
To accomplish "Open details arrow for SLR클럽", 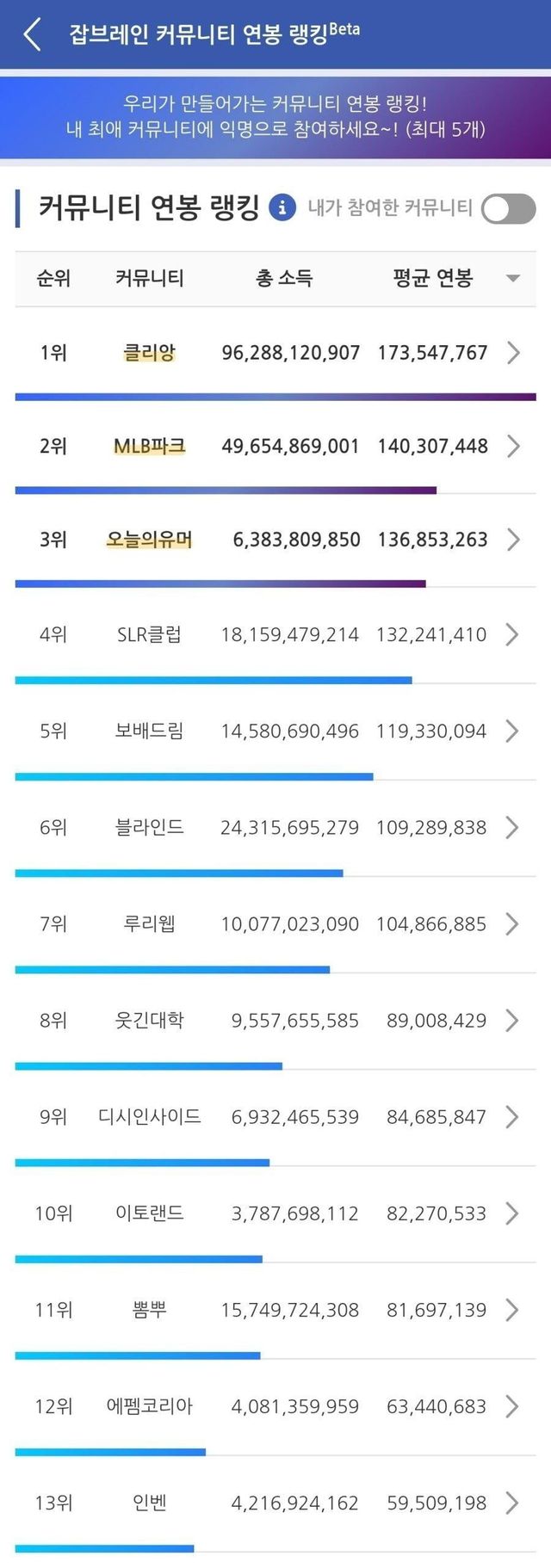I will (x=513, y=635).
